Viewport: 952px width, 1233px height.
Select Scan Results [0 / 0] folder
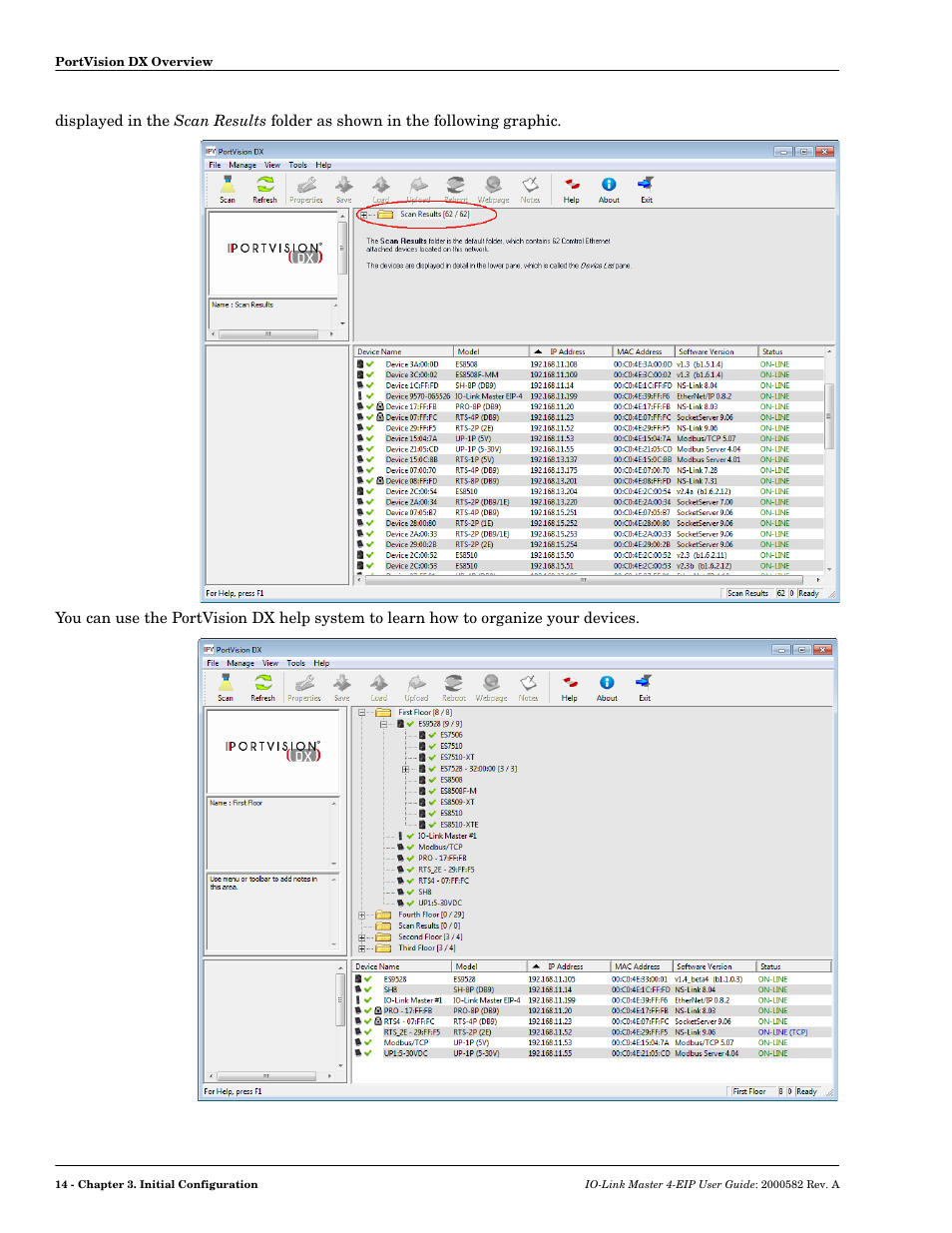point(429,926)
